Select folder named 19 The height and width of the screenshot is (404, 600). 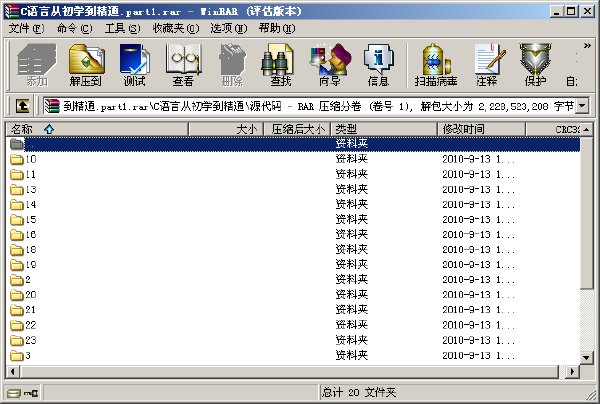click(x=293, y=264)
